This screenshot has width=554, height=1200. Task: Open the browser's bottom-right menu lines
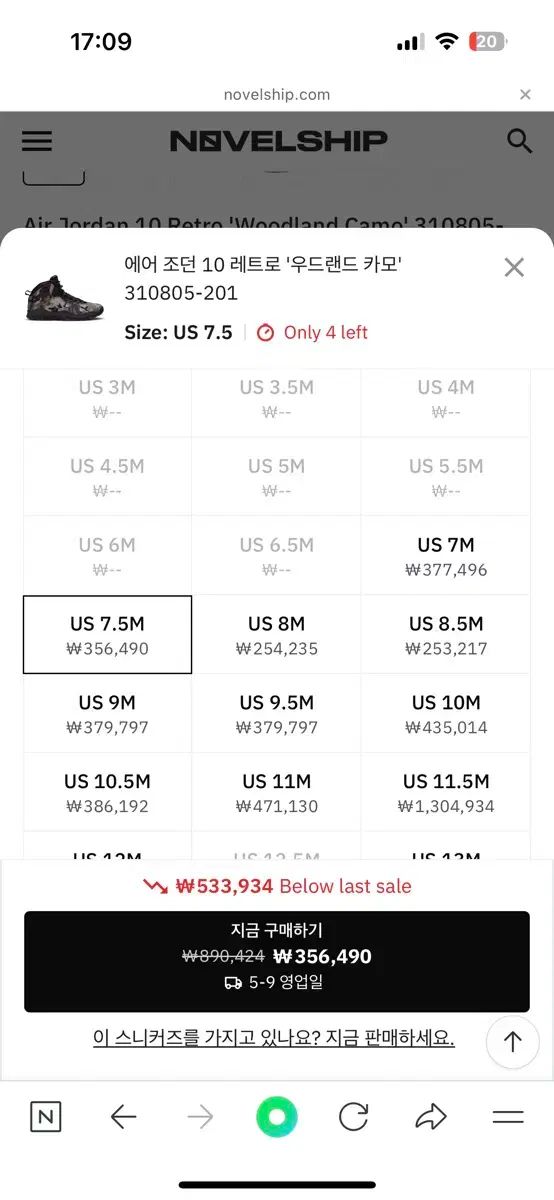[x=508, y=1117]
